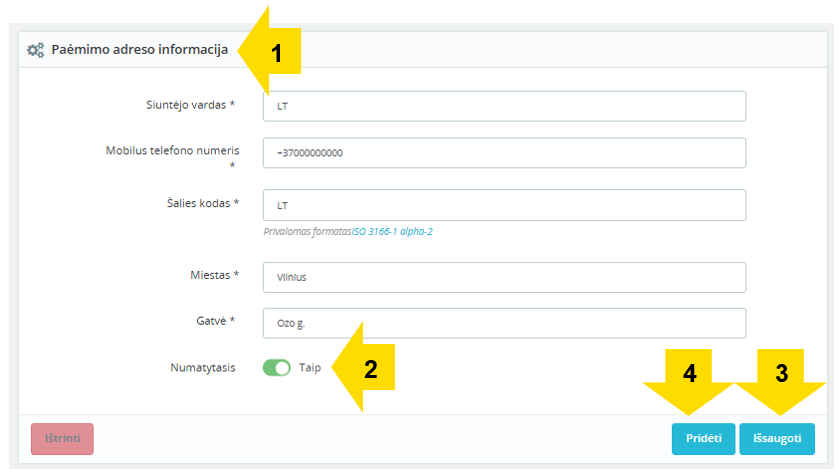Screen dimensions: 840x472
Task: Focus the Siuntėjo vardas input field
Action: [504, 106]
